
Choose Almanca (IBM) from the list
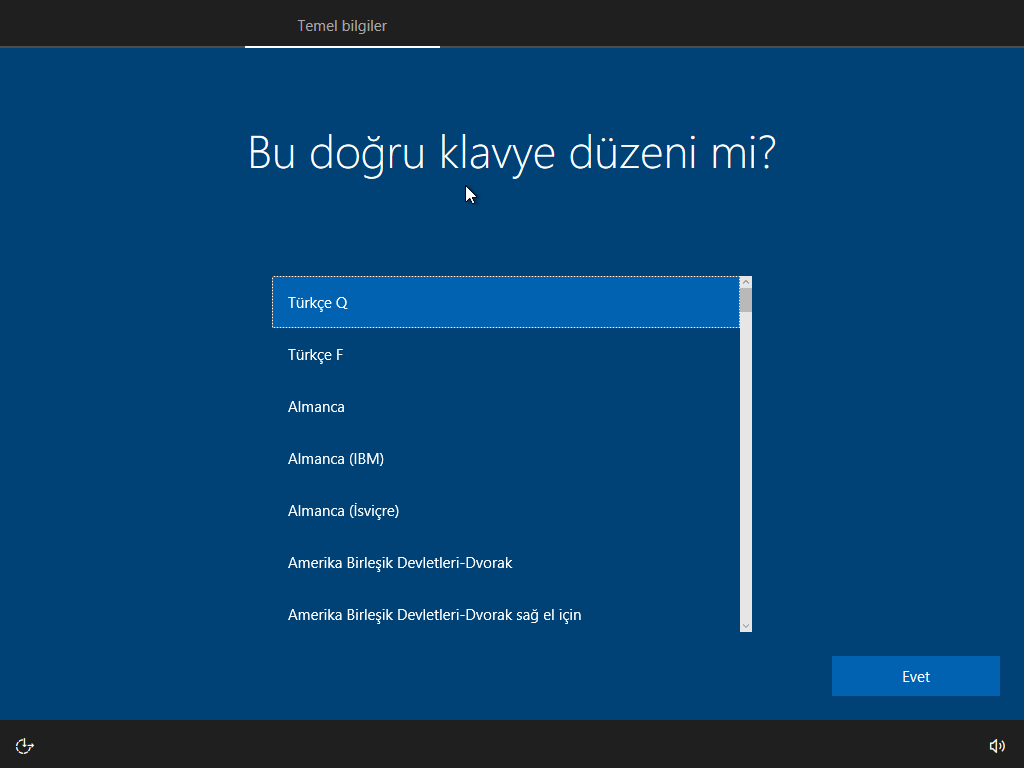(x=505, y=459)
